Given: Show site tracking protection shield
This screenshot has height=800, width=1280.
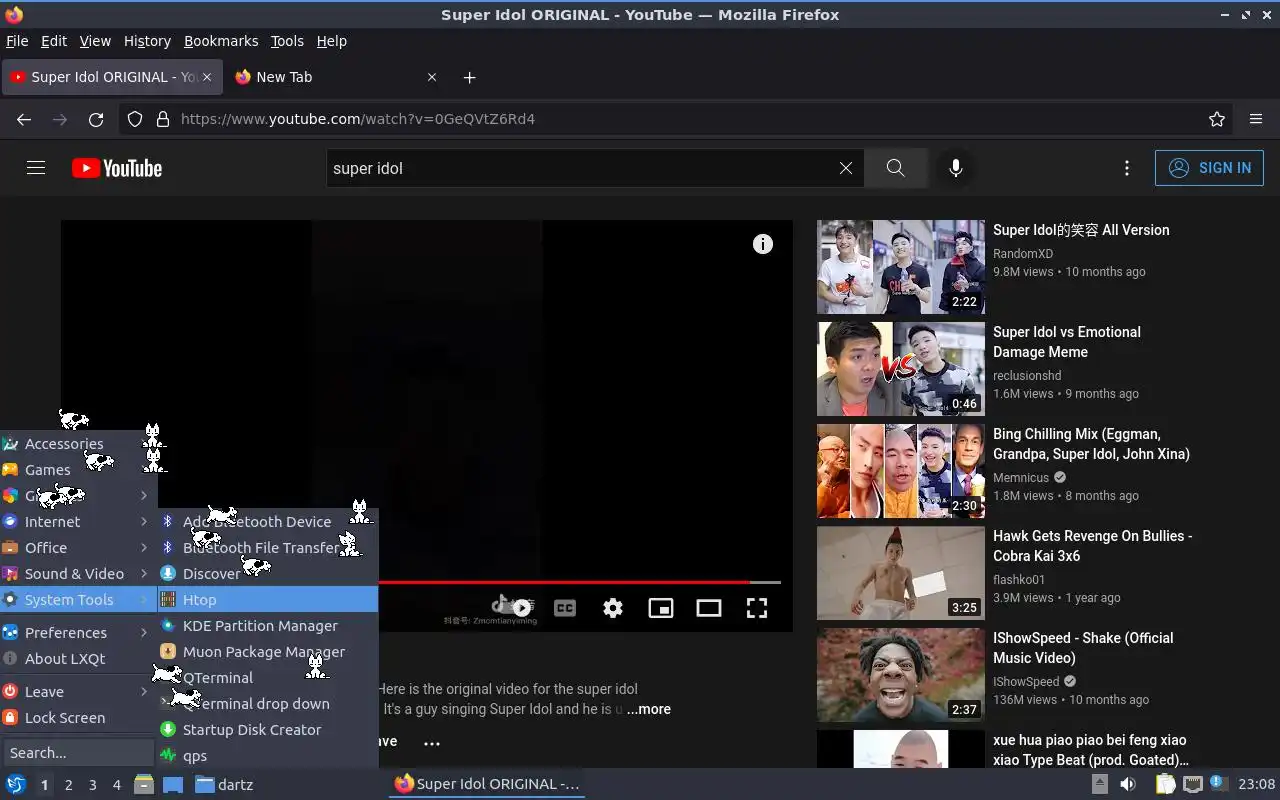Looking at the screenshot, I should (135, 119).
